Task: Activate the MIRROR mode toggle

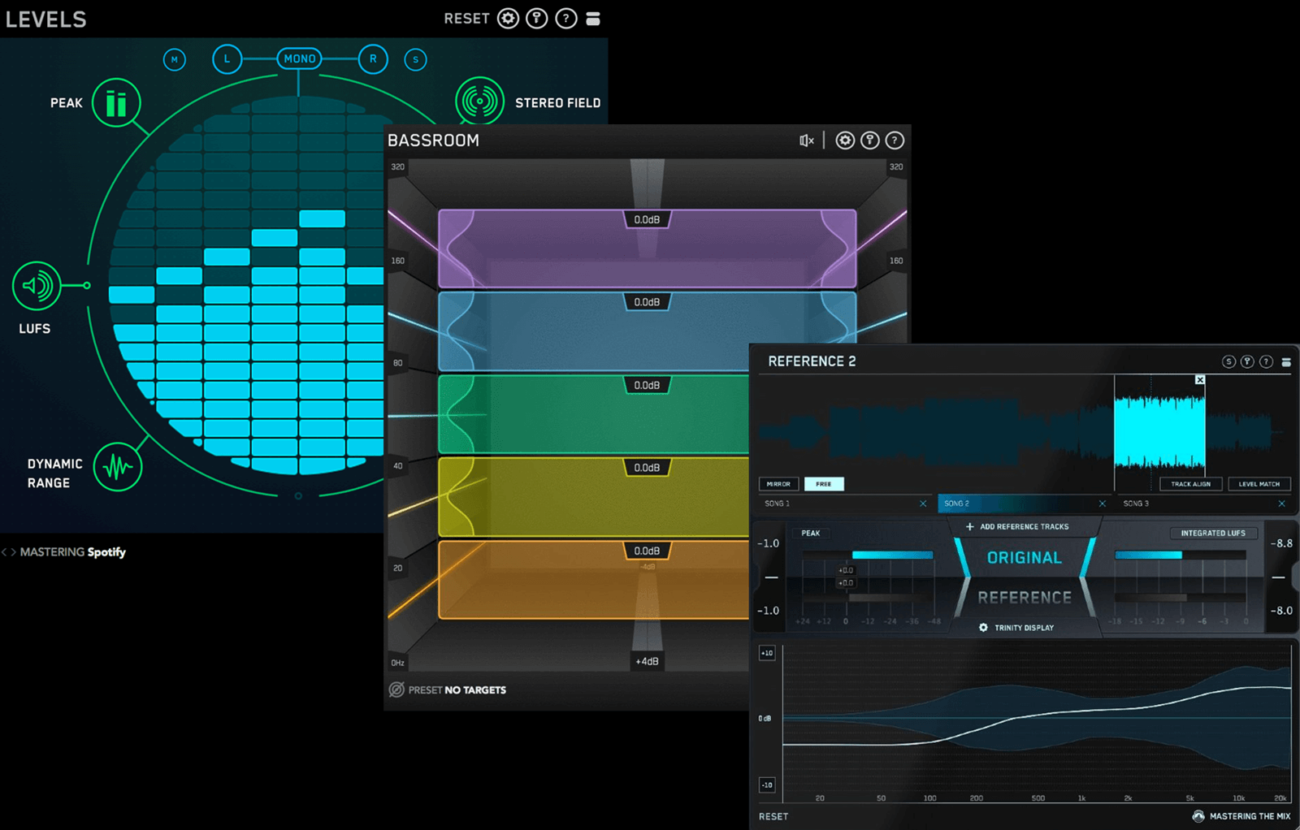Action: coord(778,483)
